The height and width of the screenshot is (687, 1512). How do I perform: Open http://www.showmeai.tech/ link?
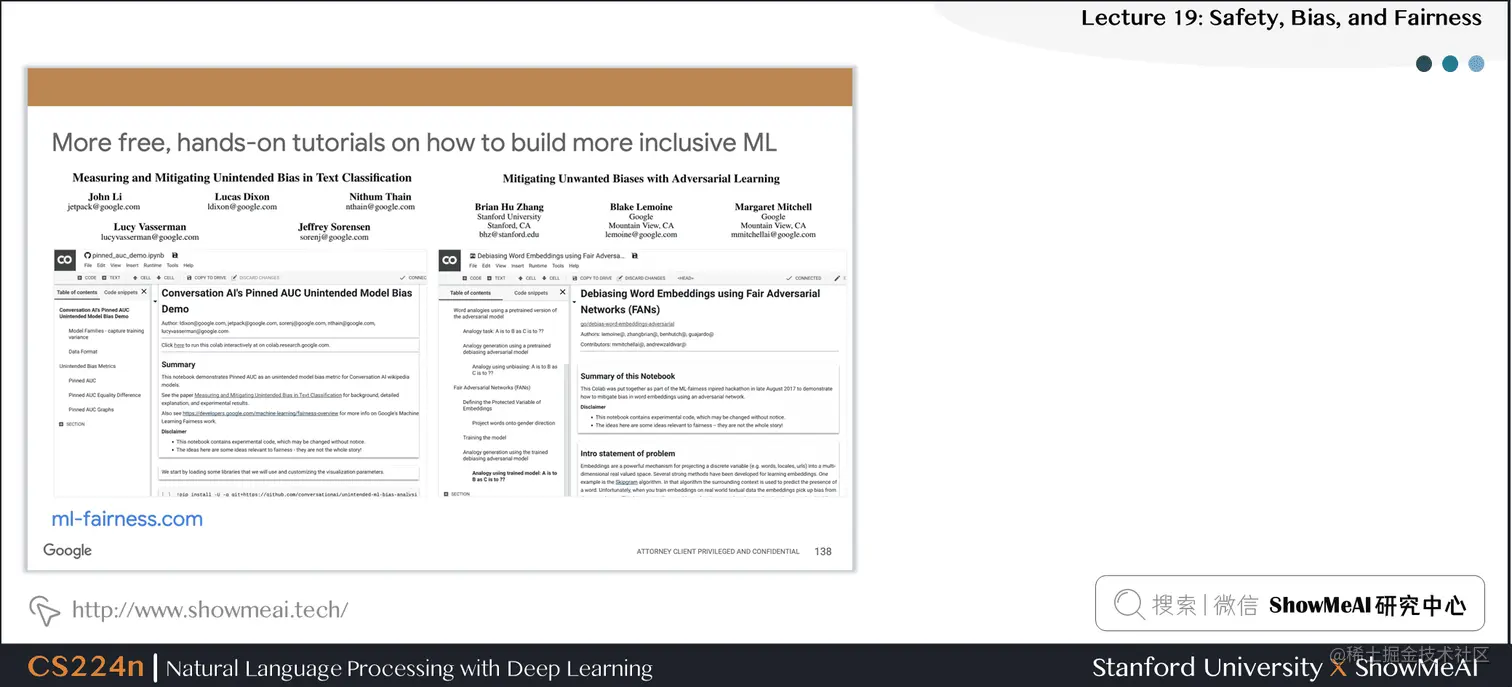point(210,609)
